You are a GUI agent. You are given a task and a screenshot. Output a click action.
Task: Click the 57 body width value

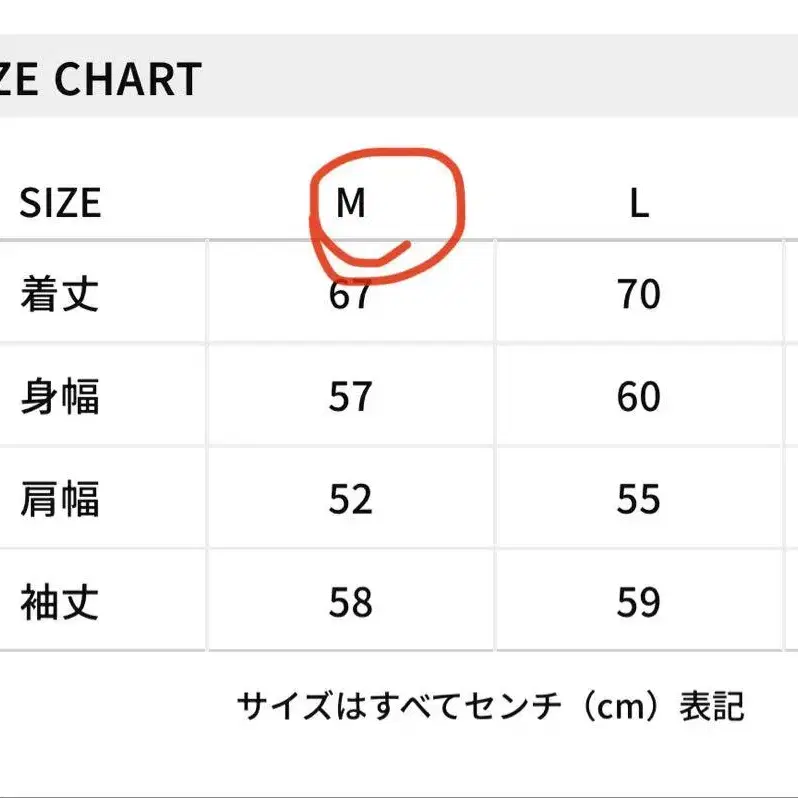(x=350, y=397)
